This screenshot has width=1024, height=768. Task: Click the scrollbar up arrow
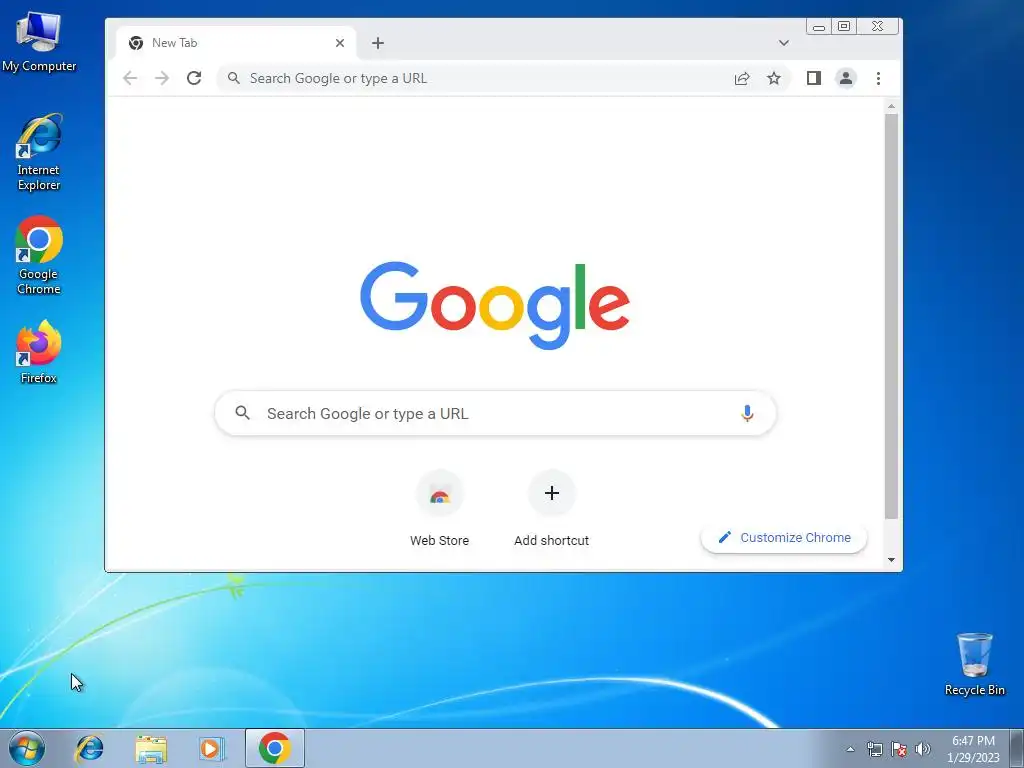891,106
